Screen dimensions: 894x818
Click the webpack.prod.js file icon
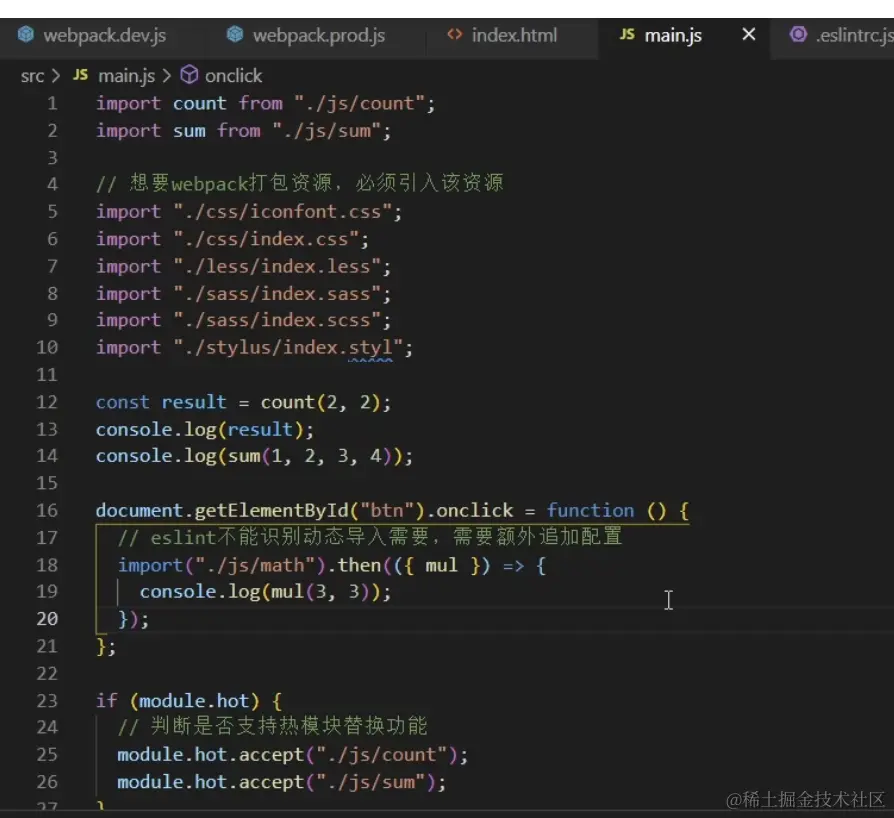pos(234,35)
